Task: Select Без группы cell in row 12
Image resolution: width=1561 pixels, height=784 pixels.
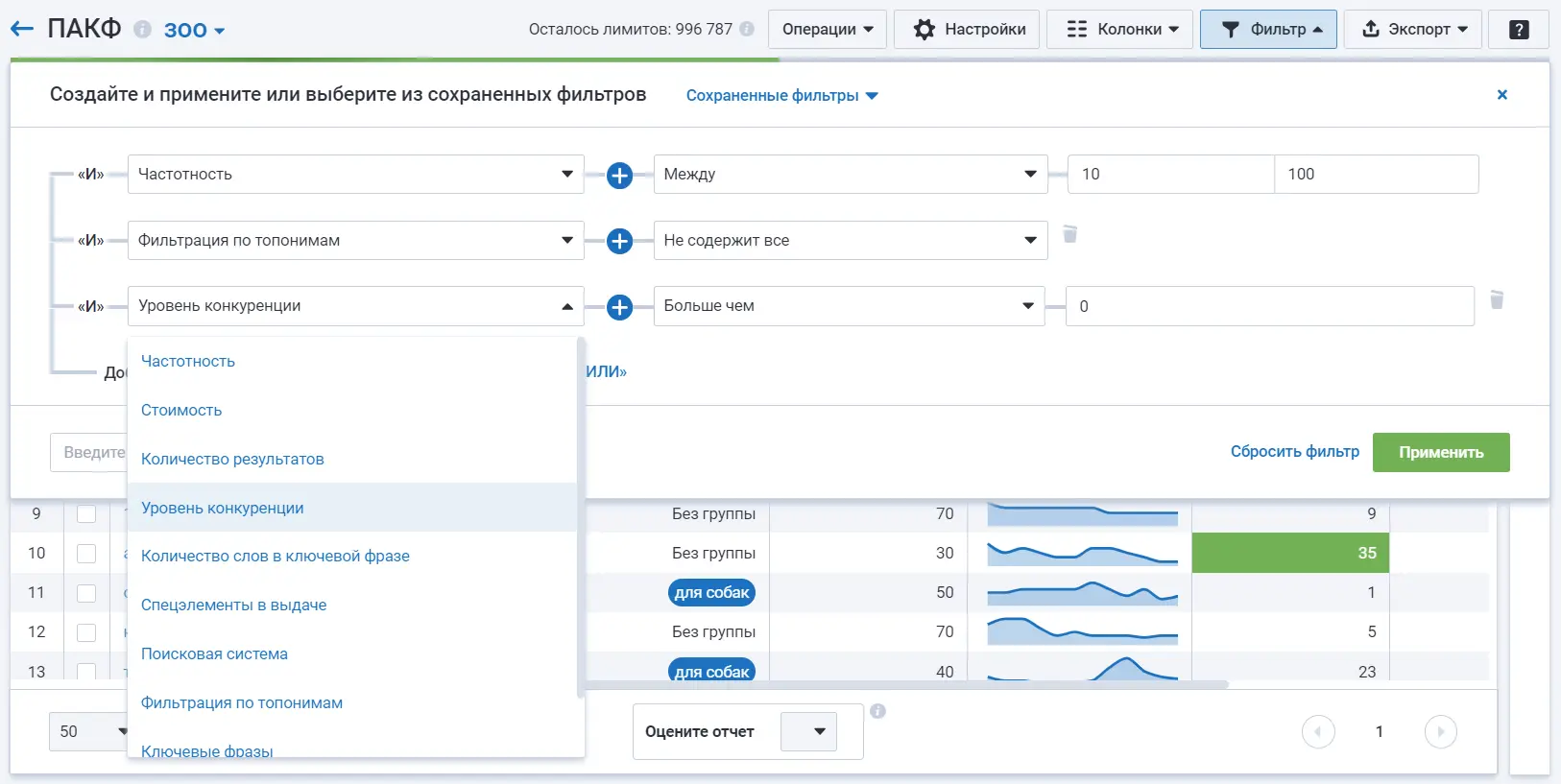Action: tap(713, 632)
